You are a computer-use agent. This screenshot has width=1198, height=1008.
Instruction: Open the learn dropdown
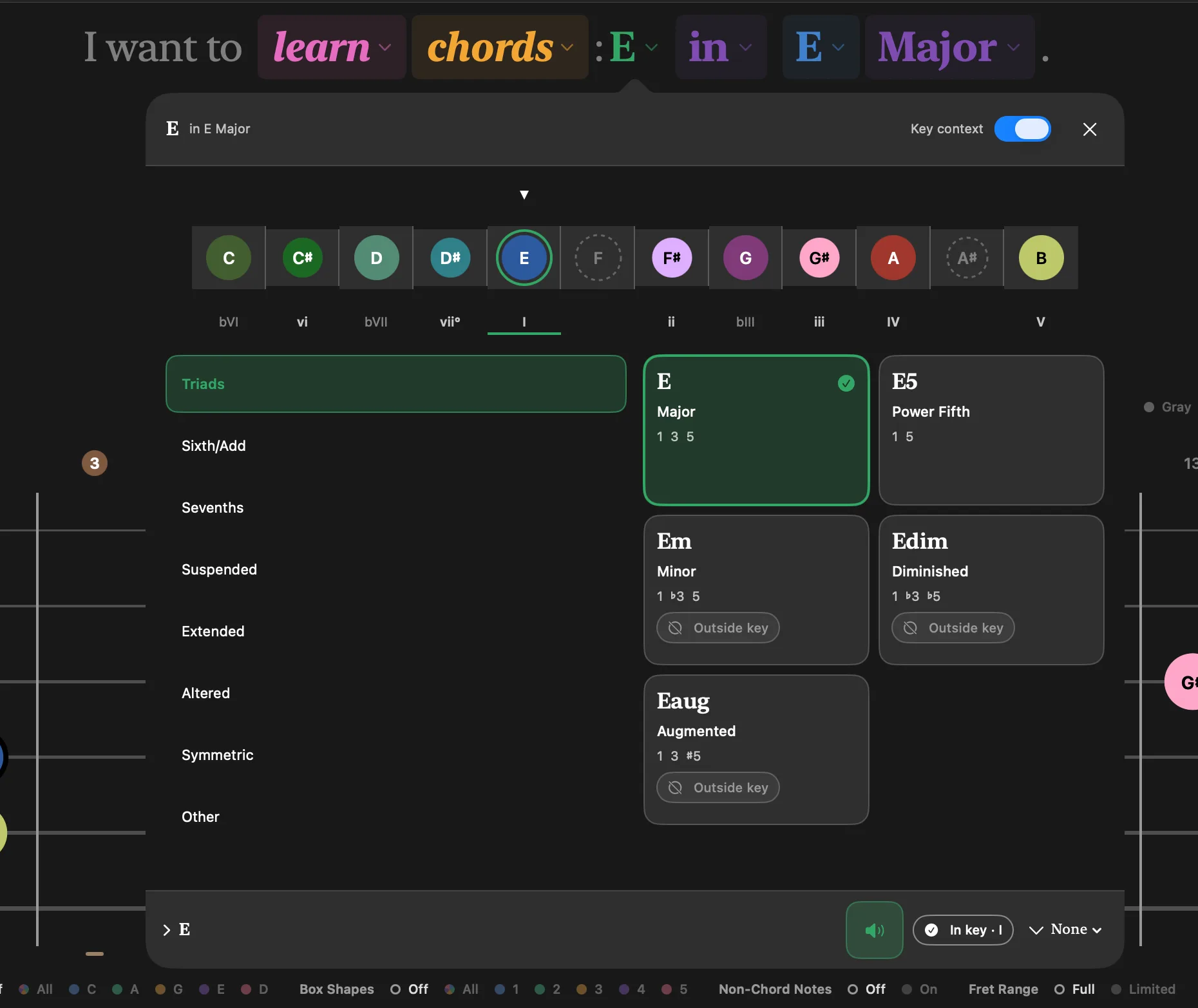[x=332, y=47]
